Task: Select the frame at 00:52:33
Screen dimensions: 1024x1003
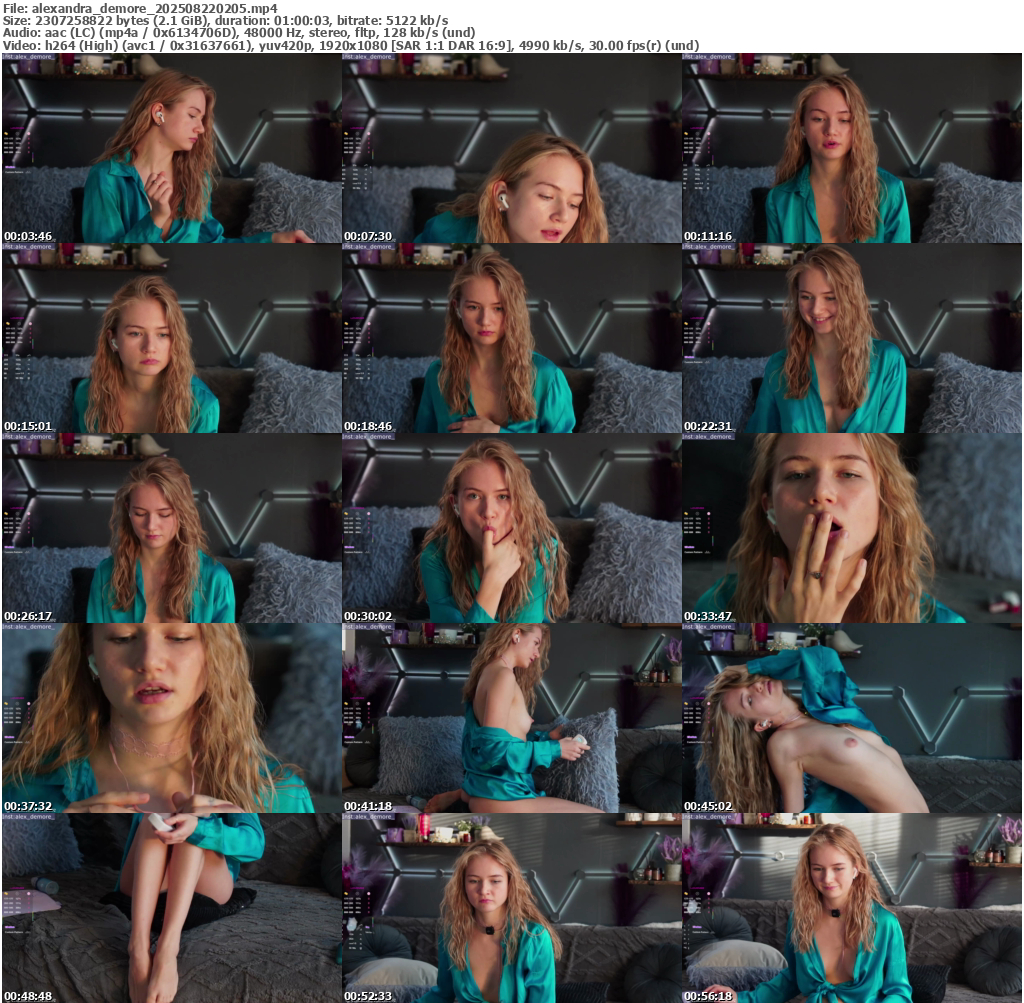Action: 511,908
